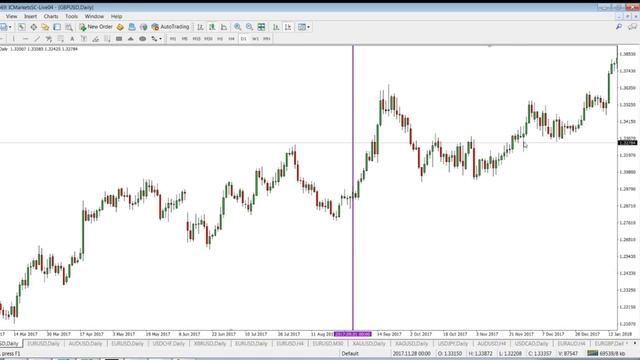
Task: Open Market Watch panel icon
Action: pyautogui.click(x=22, y=27)
